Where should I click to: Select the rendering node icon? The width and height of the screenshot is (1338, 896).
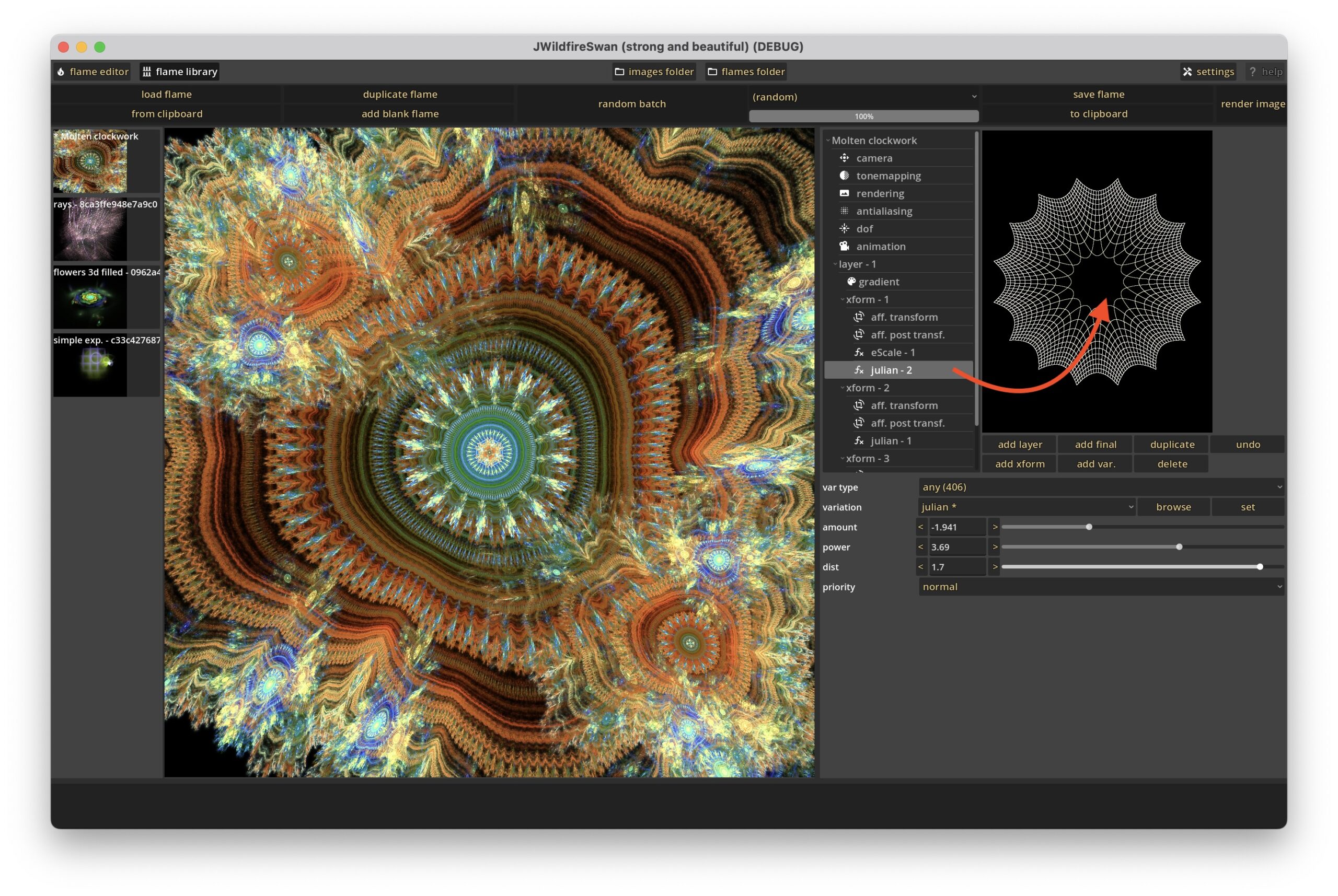tap(844, 193)
